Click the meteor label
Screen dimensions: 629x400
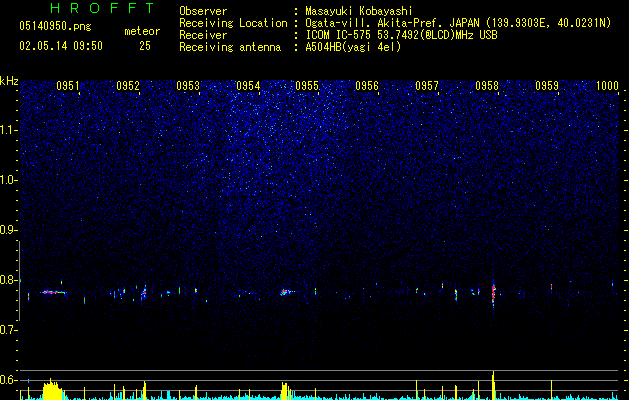(142, 31)
